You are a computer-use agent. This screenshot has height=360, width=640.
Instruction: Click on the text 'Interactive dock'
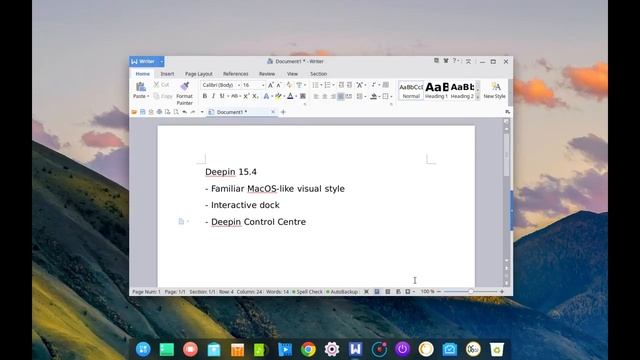point(245,205)
